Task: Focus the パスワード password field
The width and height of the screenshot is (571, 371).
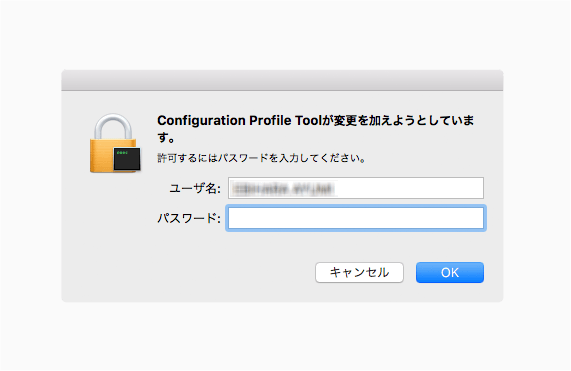Action: point(356,218)
